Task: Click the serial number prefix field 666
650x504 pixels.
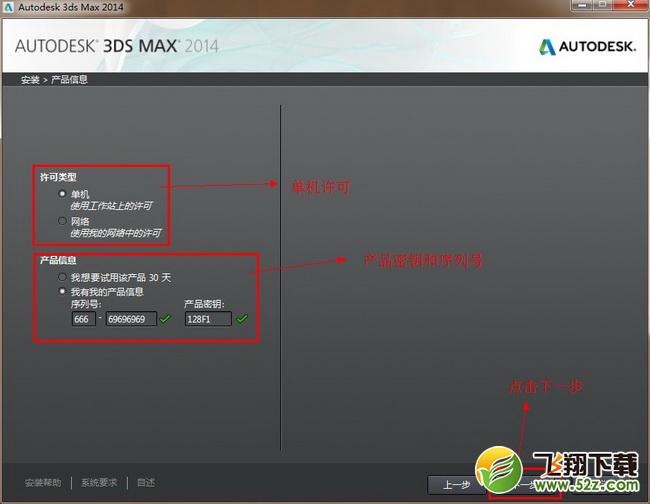Action: pyautogui.click(x=84, y=319)
